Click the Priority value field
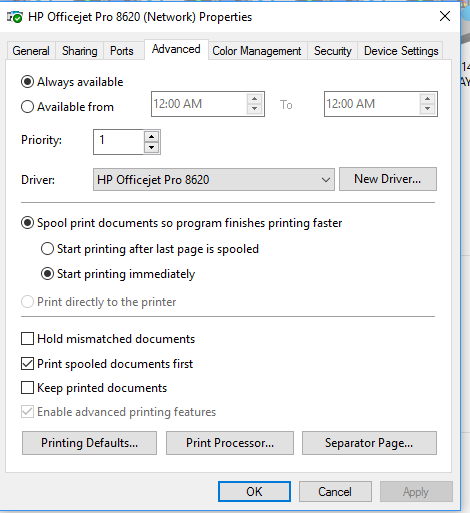The height and width of the screenshot is (513, 470). [x=118, y=142]
